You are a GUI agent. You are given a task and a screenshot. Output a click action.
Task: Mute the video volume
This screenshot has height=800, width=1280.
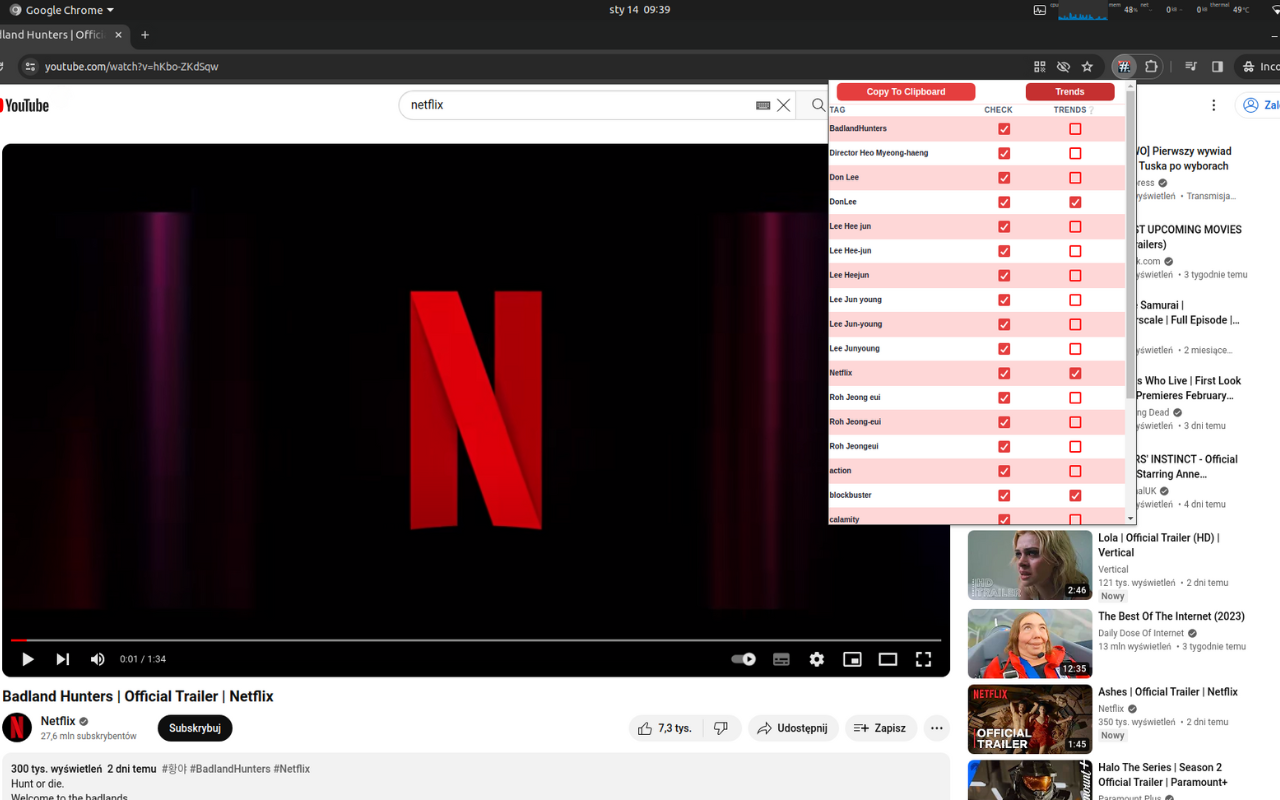pos(98,659)
